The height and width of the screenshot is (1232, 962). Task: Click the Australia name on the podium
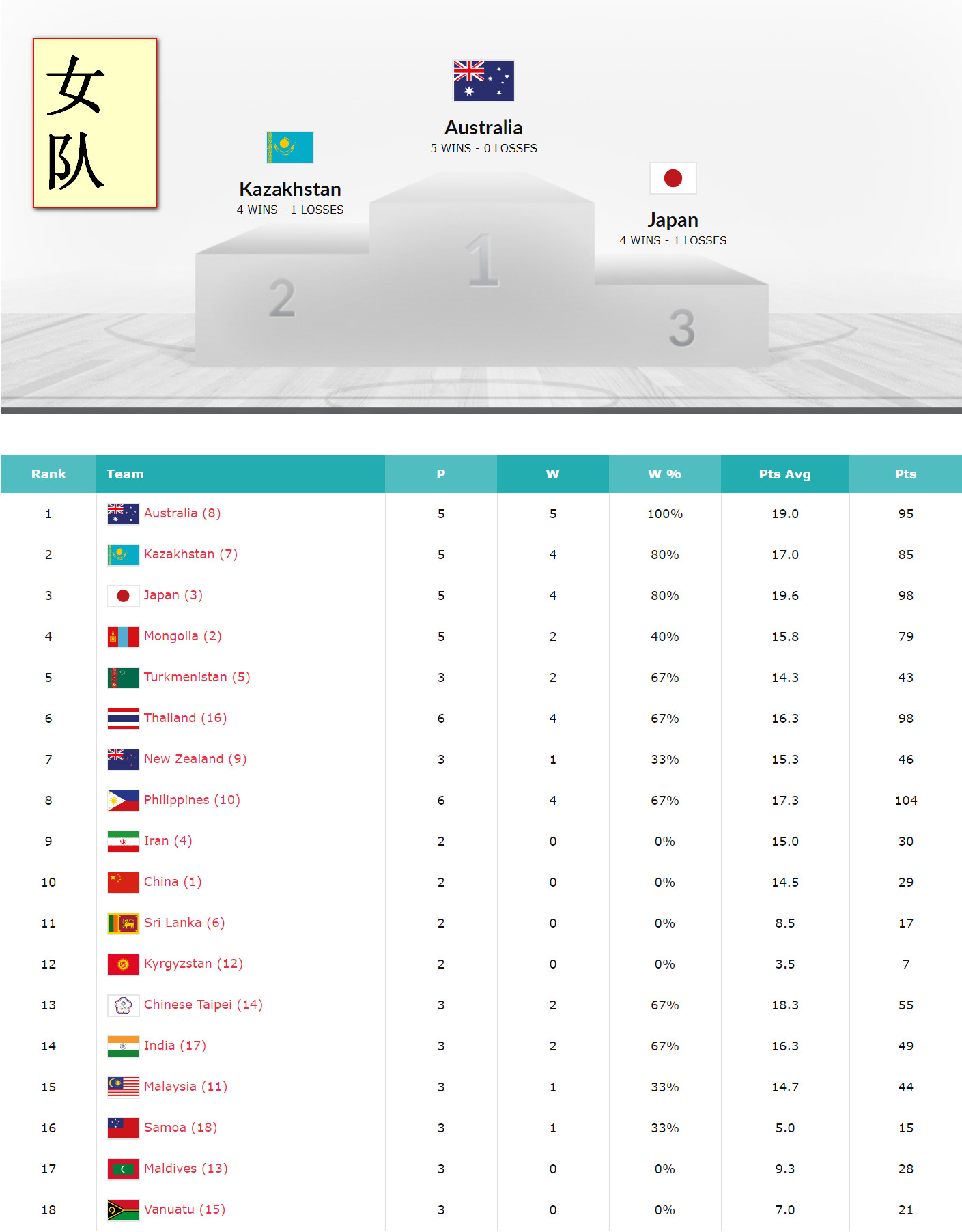click(x=483, y=128)
